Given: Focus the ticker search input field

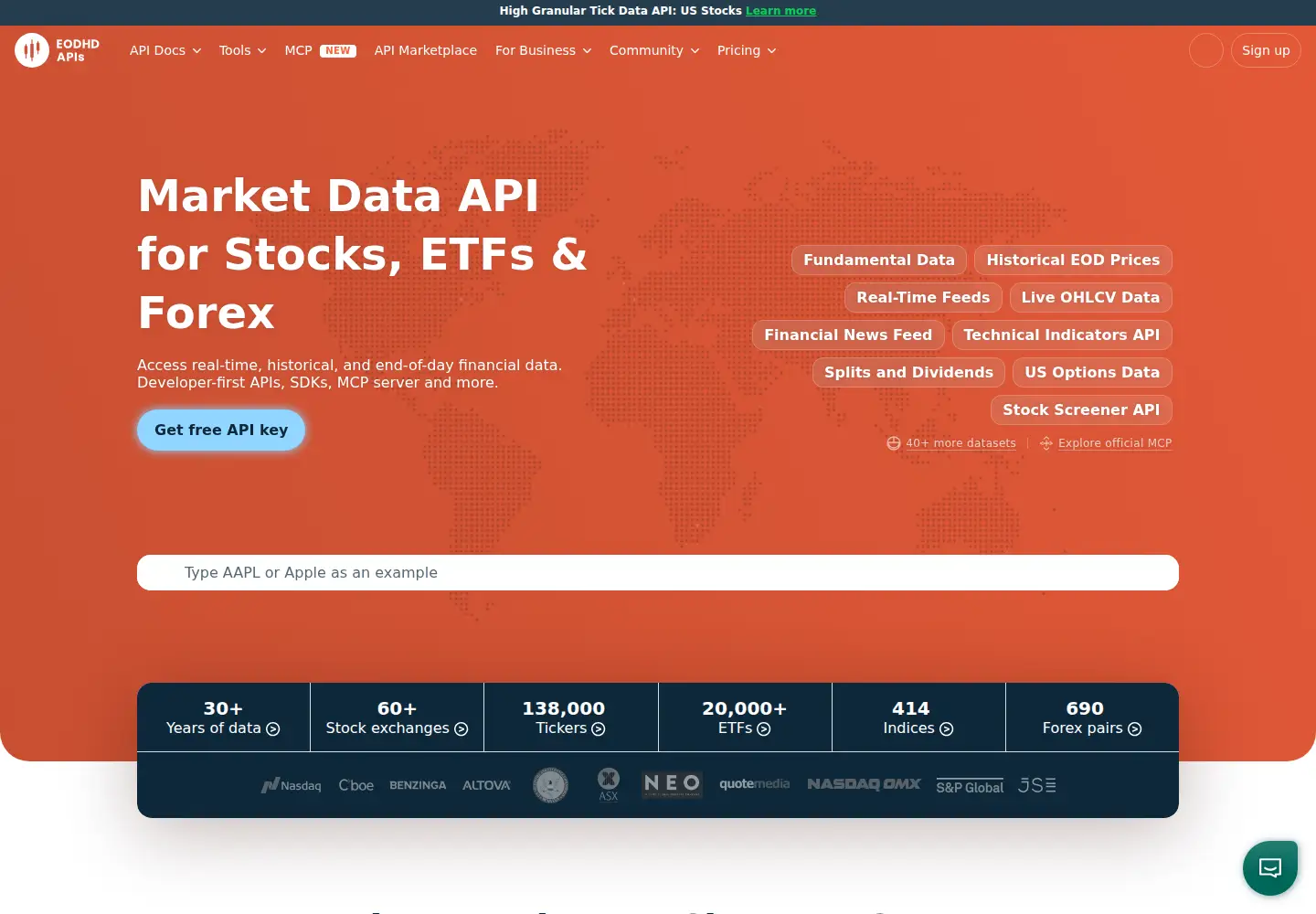Looking at the screenshot, I should [658, 572].
